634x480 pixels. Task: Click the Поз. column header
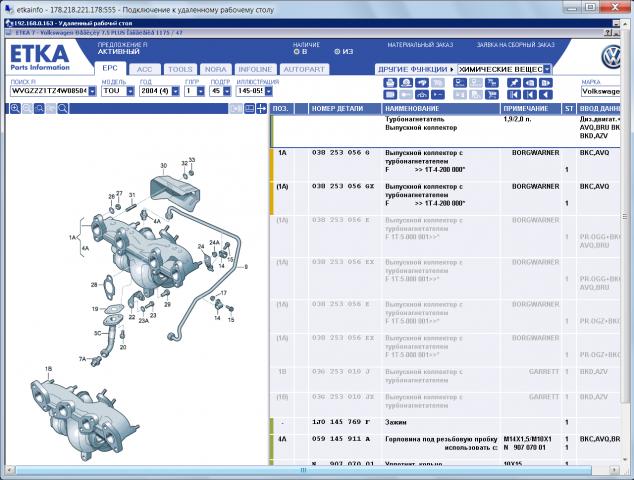pos(282,108)
